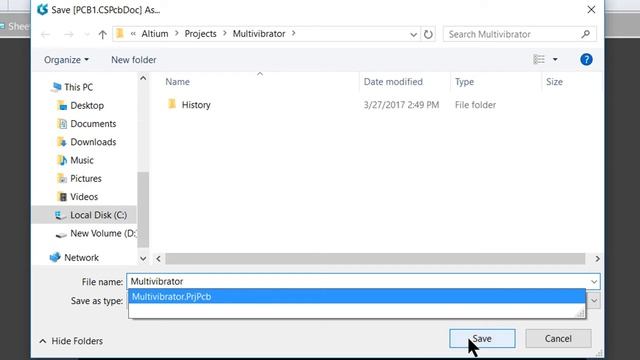Collapse with Hide Folders
The image size is (640, 360).
tap(71, 341)
